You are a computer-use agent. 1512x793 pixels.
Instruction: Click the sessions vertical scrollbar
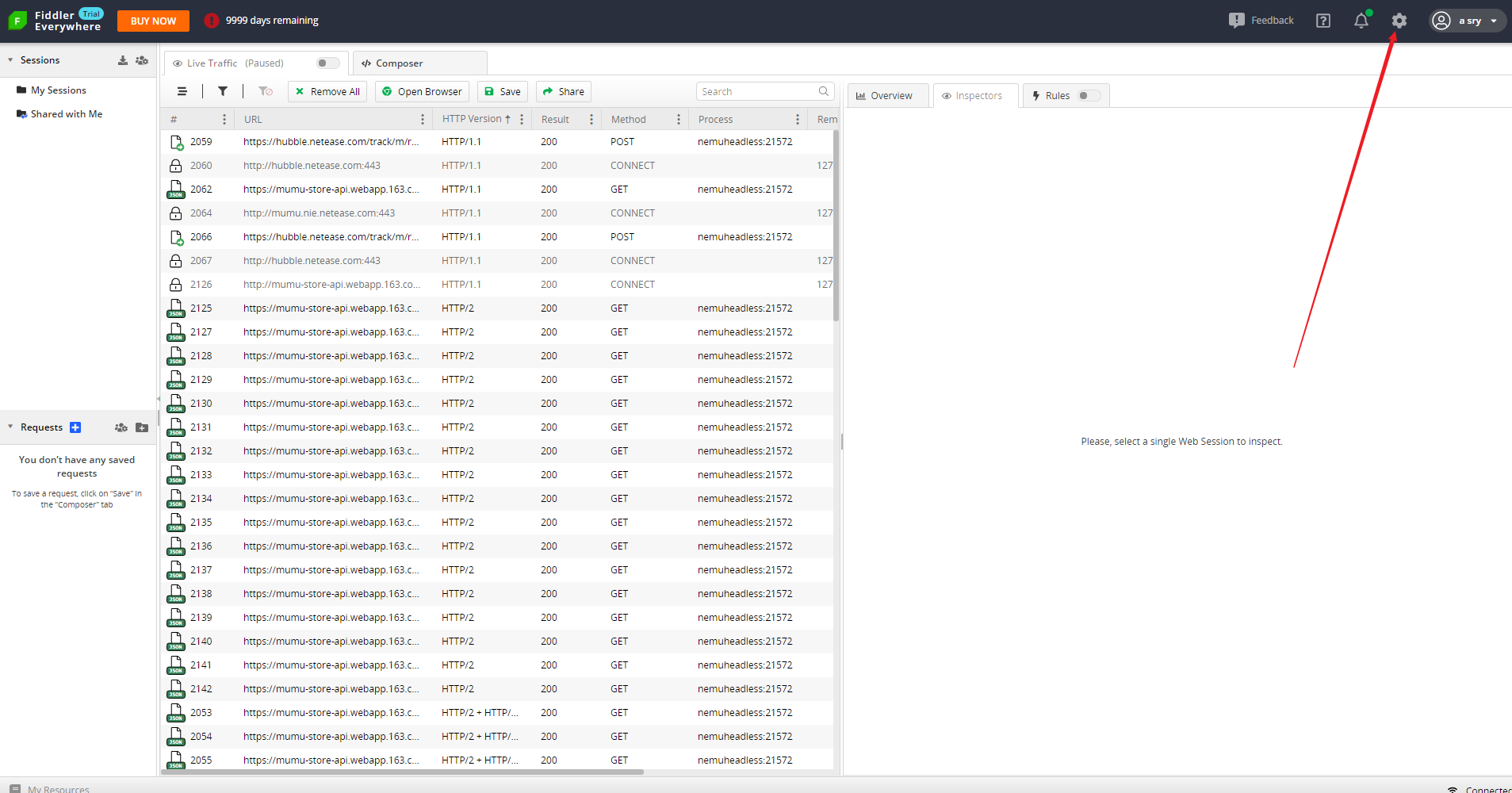pyautogui.click(x=836, y=226)
